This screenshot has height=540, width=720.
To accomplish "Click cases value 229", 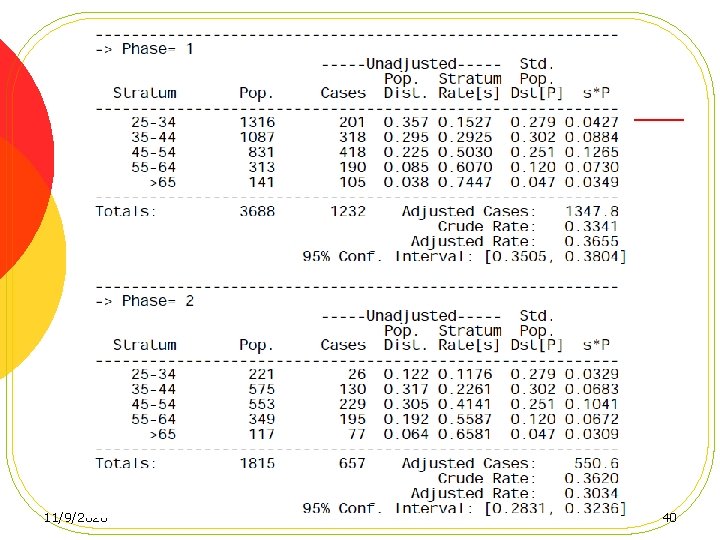I will (x=352, y=404).
